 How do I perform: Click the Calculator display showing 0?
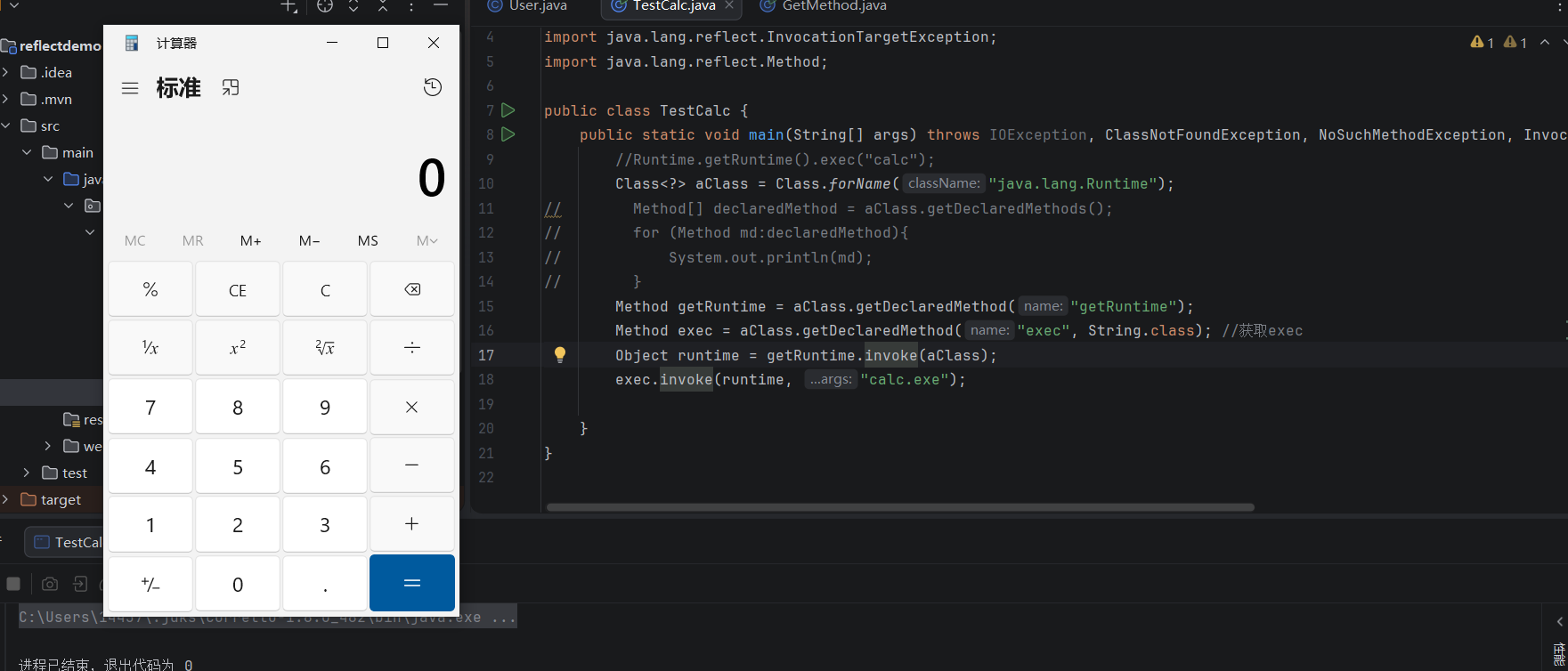(432, 178)
